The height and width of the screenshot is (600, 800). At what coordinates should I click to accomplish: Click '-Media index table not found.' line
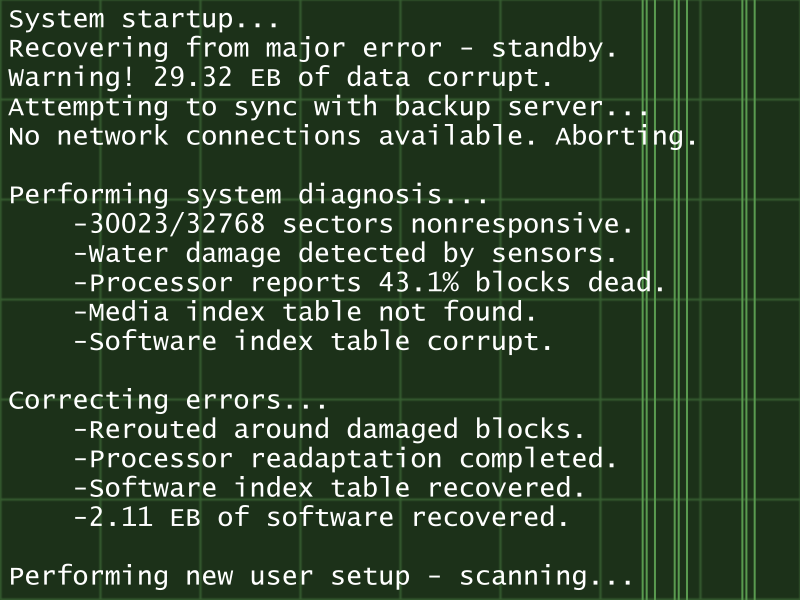pos(306,312)
